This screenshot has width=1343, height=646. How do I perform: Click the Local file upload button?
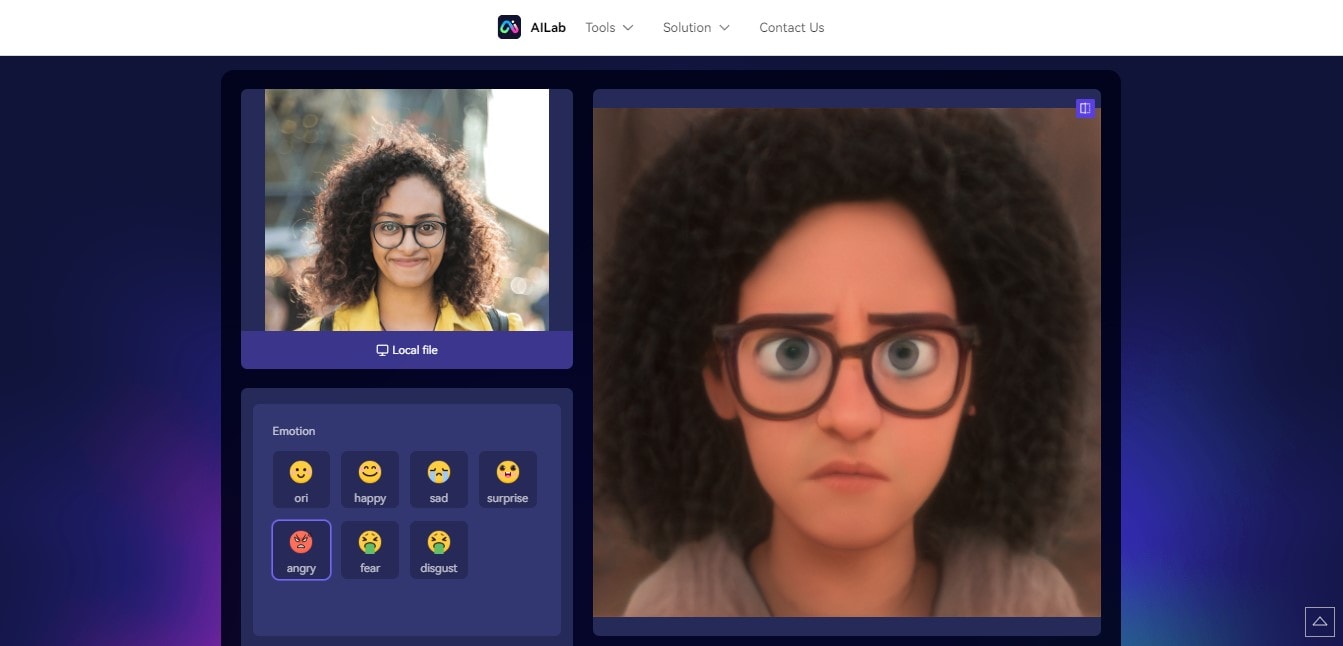tap(406, 349)
